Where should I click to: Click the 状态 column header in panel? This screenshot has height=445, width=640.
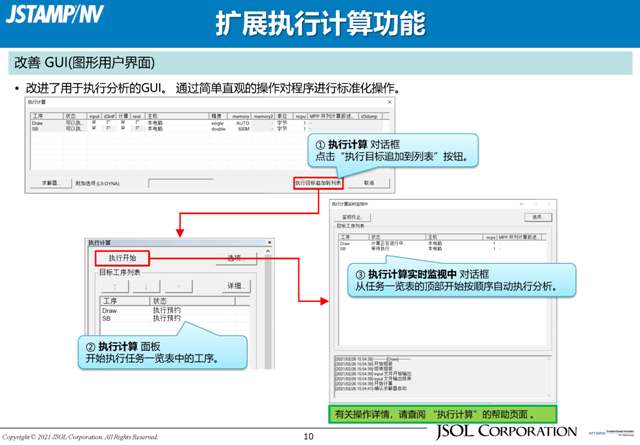[160, 300]
